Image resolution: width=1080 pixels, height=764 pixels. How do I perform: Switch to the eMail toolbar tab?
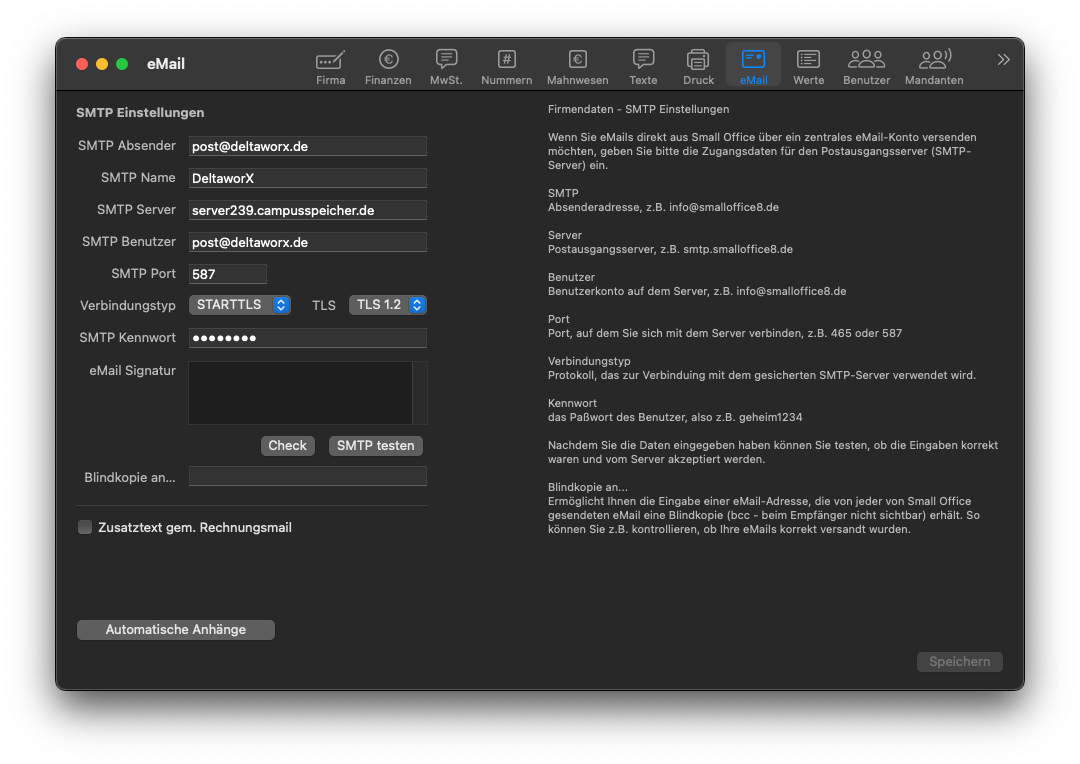pos(753,66)
